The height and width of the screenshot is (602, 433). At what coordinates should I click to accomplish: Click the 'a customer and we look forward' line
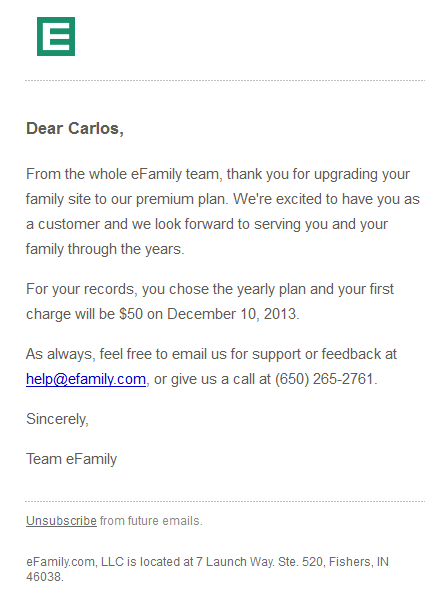pyautogui.click(x=207, y=224)
